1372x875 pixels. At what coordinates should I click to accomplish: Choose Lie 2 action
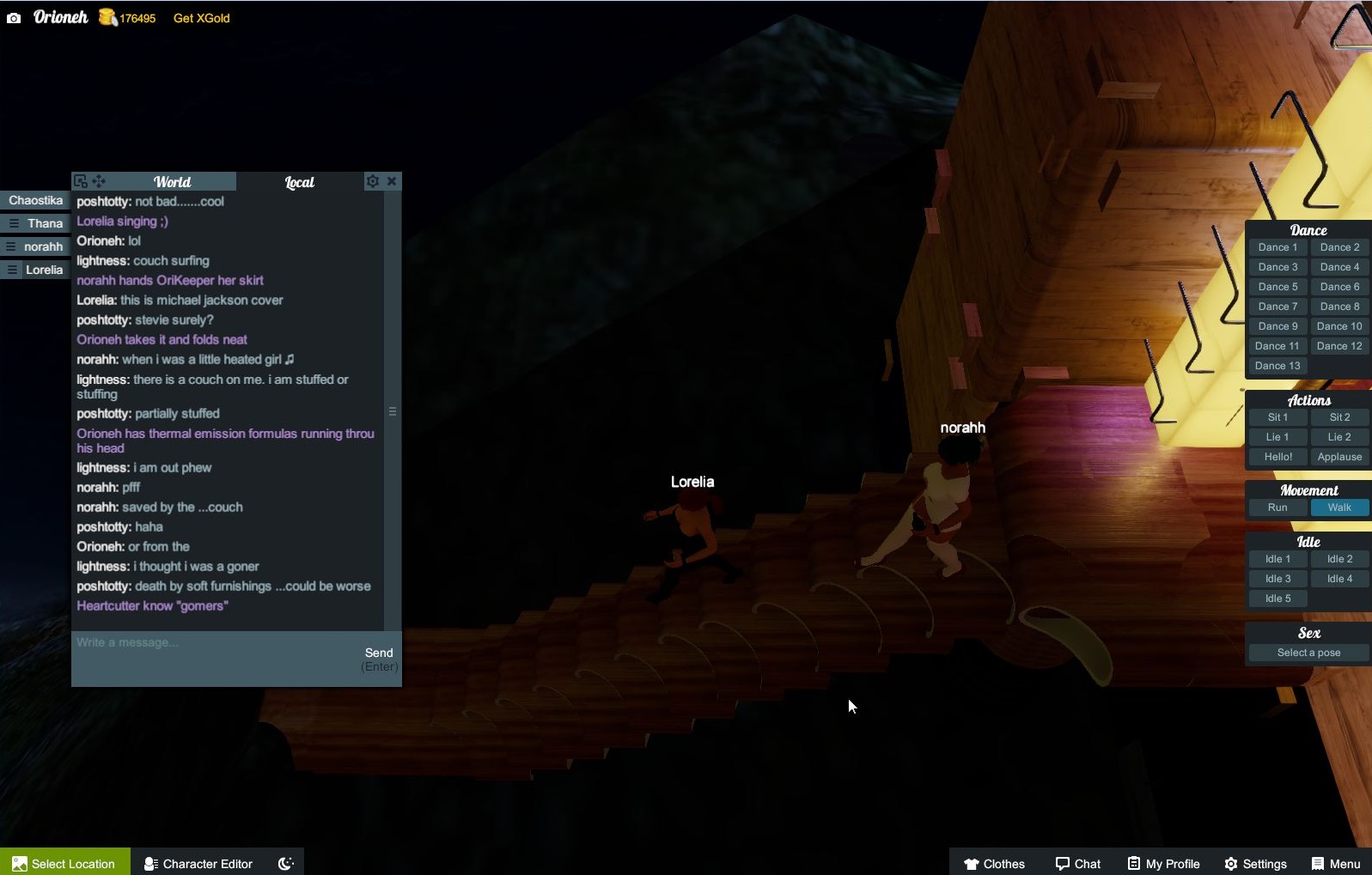pyautogui.click(x=1339, y=437)
